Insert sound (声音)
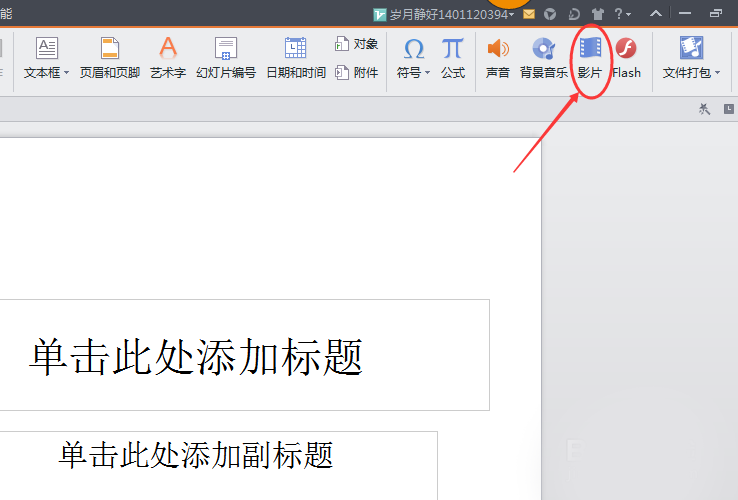 point(498,57)
